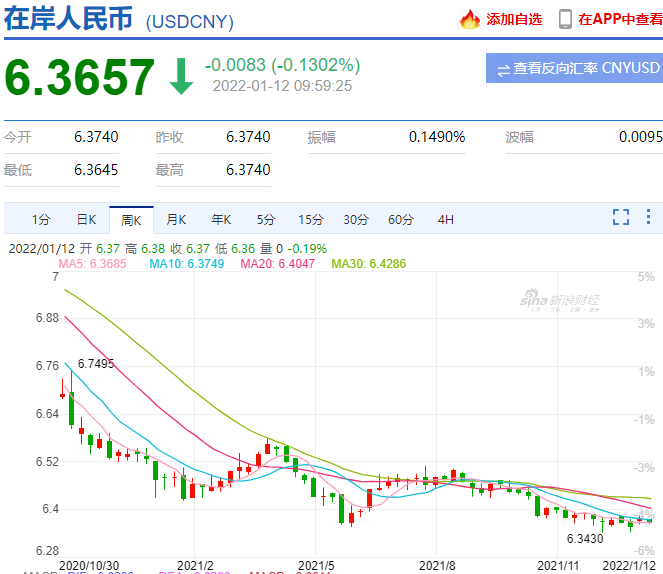663x574 pixels.
Task: Click the green down arrow price indicator
Action: pyautogui.click(x=181, y=77)
